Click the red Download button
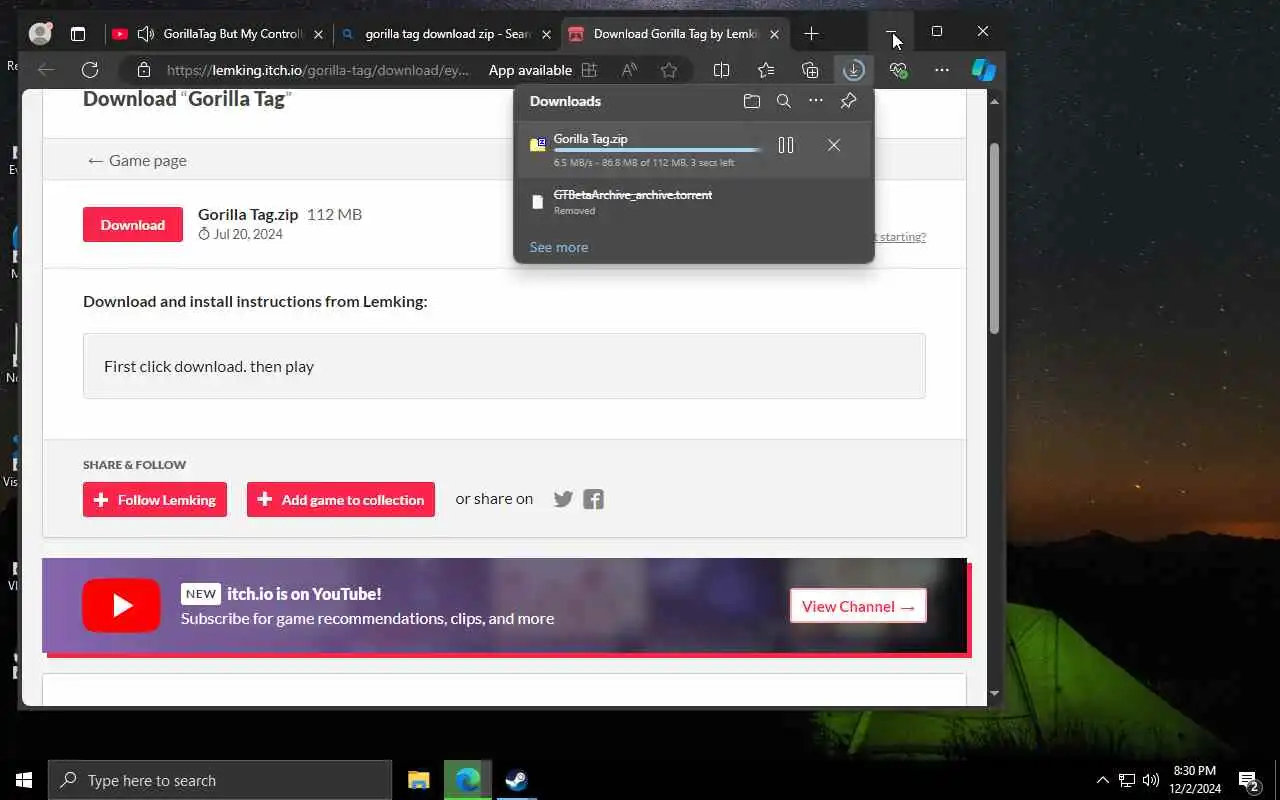This screenshot has height=800, width=1280. tap(133, 225)
